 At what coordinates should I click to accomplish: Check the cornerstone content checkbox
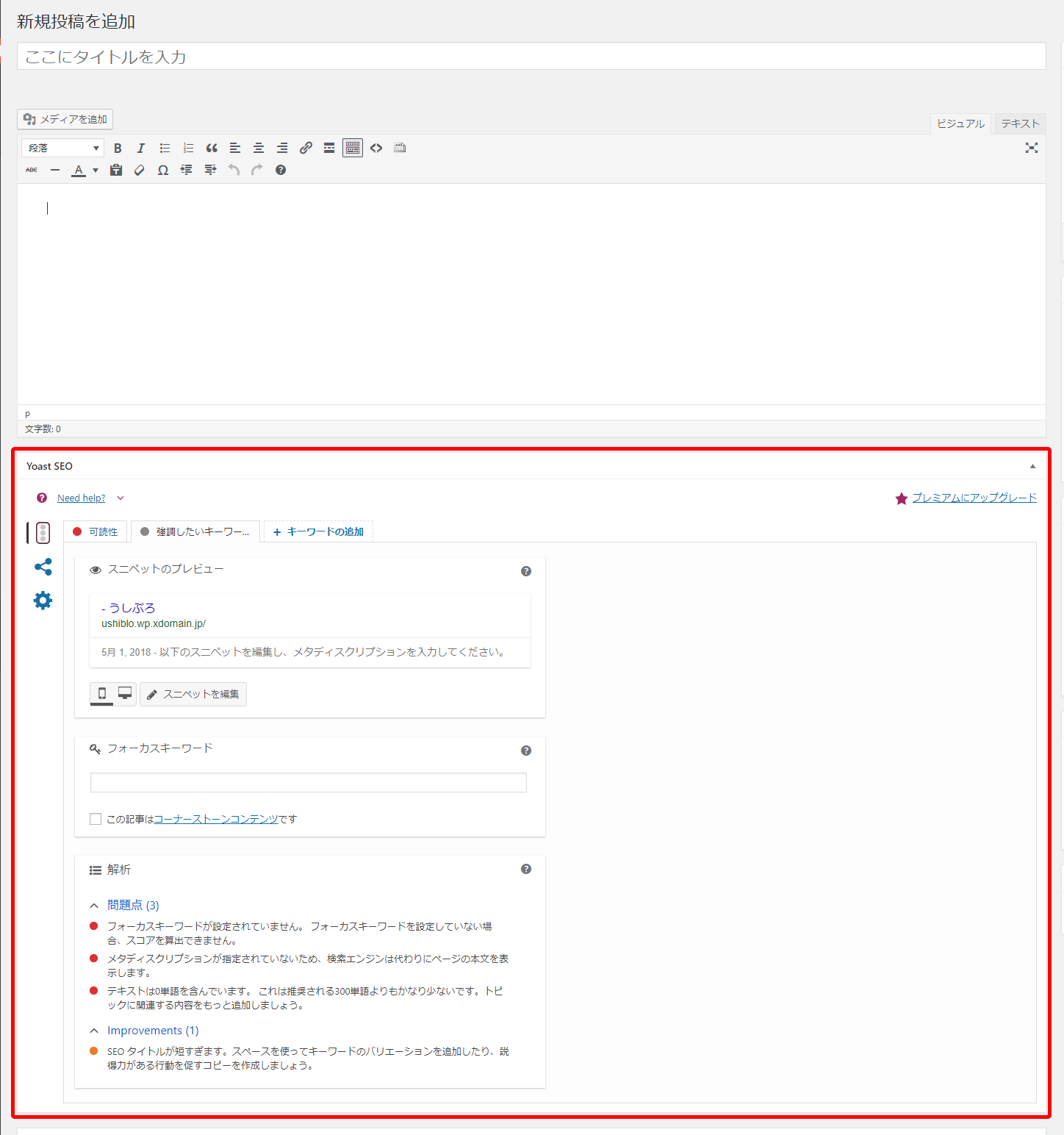click(96, 819)
